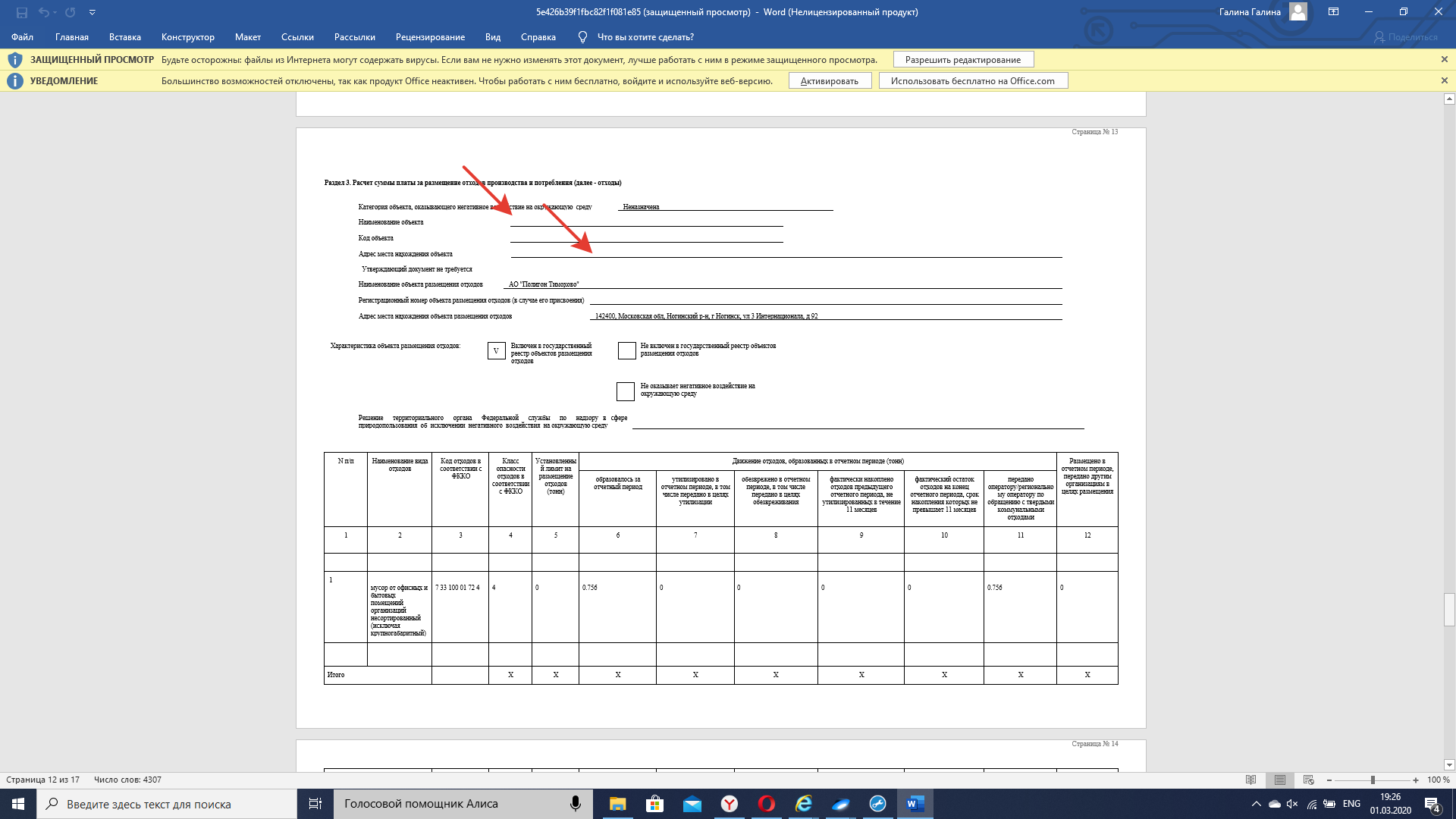Viewport: 1456px width, 819px height.
Task: Open the Рецензирование ribbon tab
Action: pos(430,37)
